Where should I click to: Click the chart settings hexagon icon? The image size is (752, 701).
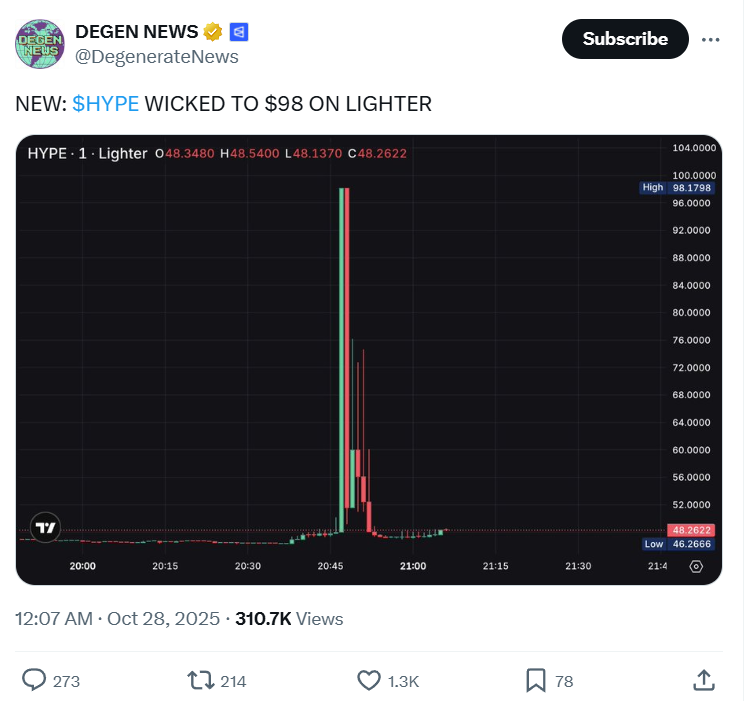[x=696, y=566]
